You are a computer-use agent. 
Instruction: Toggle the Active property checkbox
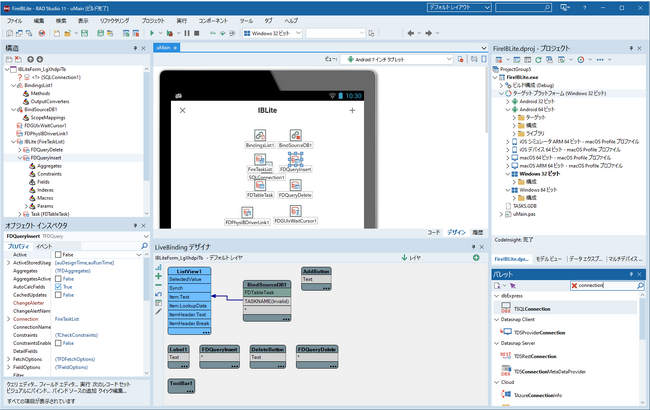coord(58,254)
